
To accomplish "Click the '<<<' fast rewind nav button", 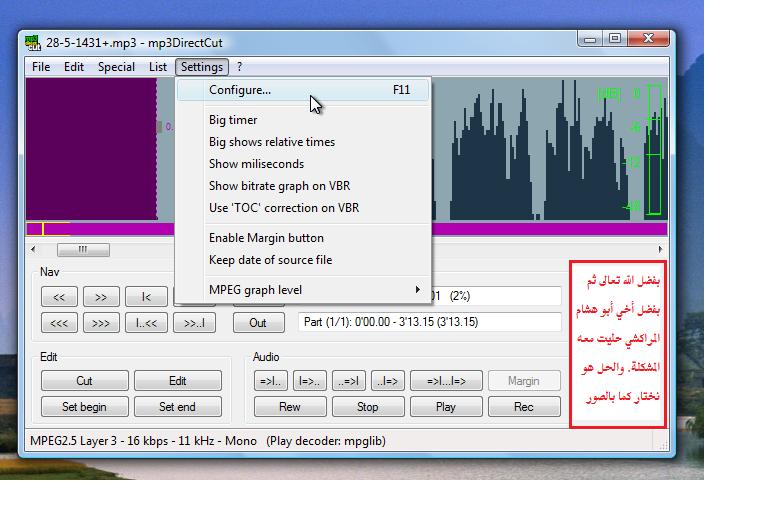I will 59,323.
